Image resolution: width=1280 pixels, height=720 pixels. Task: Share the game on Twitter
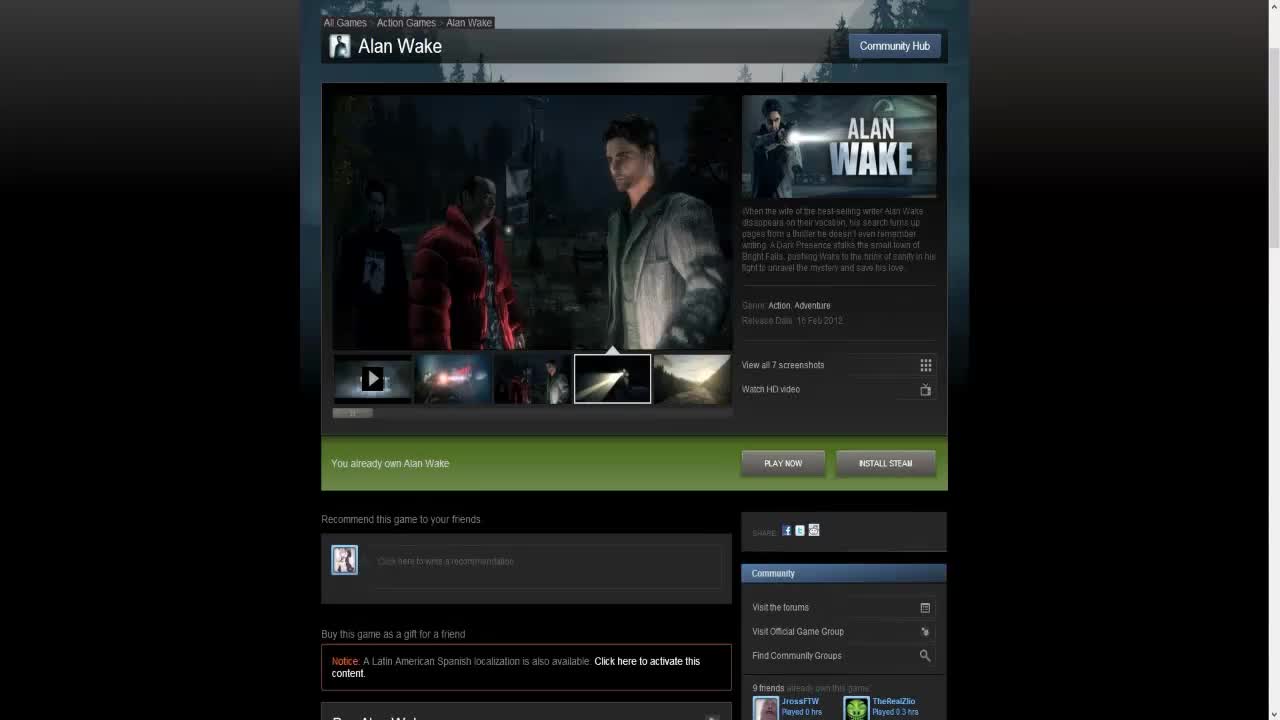pos(800,531)
